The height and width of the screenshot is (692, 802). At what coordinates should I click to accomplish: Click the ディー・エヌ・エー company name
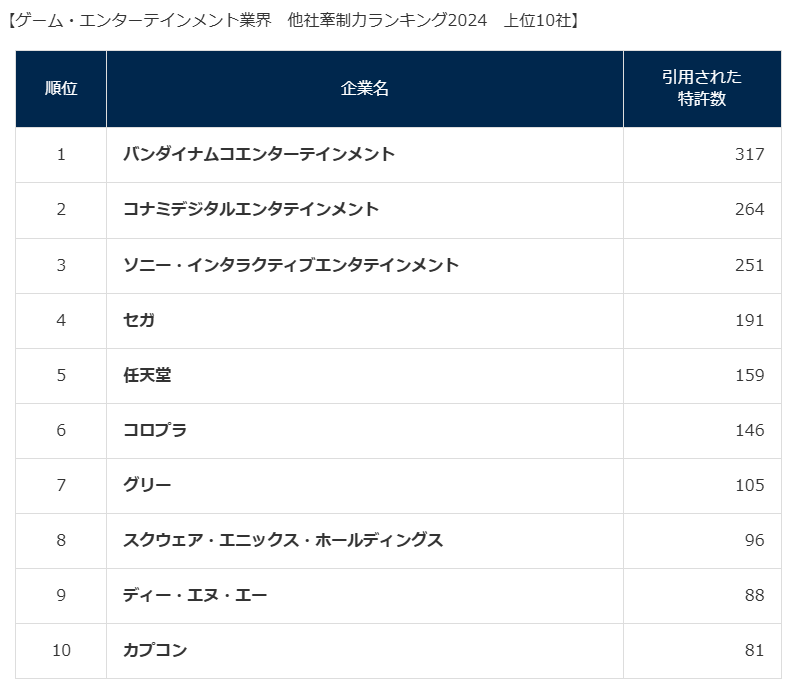pos(194,595)
